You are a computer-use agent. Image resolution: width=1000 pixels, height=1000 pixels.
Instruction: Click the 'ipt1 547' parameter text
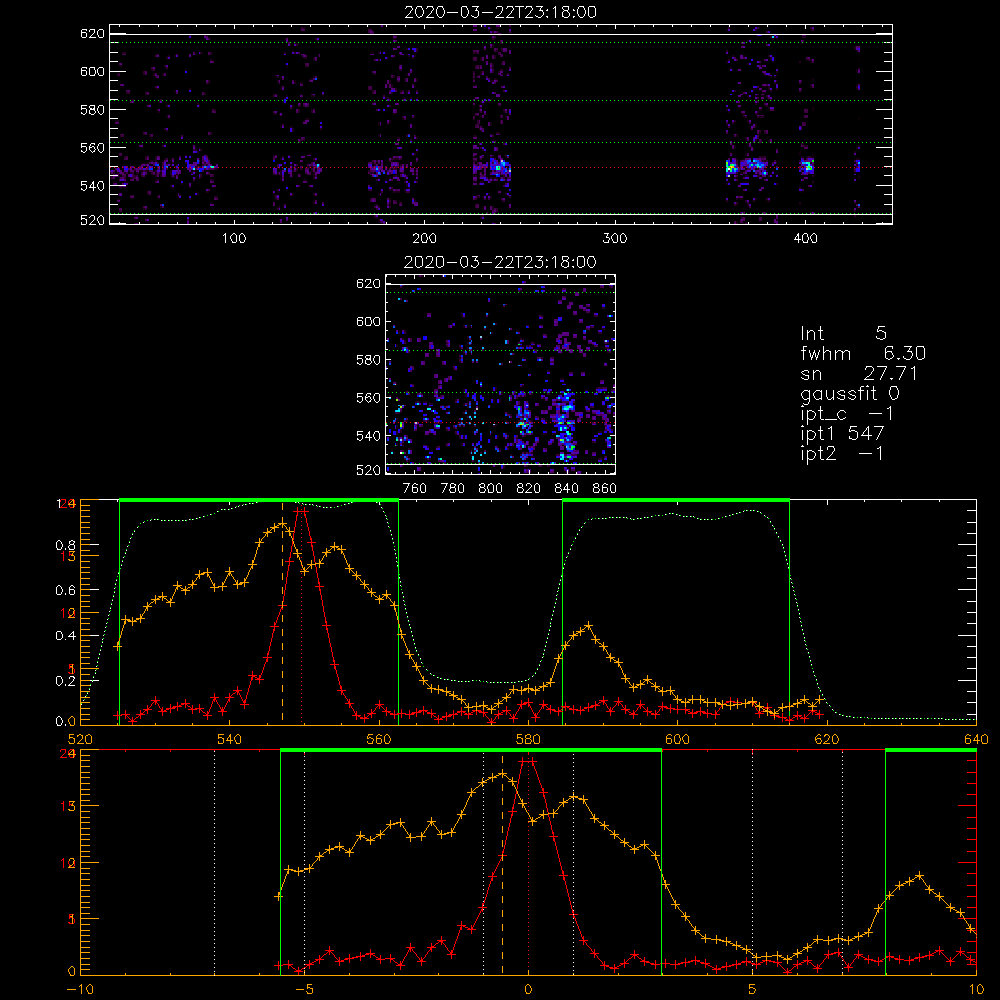click(x=842, y=434)
